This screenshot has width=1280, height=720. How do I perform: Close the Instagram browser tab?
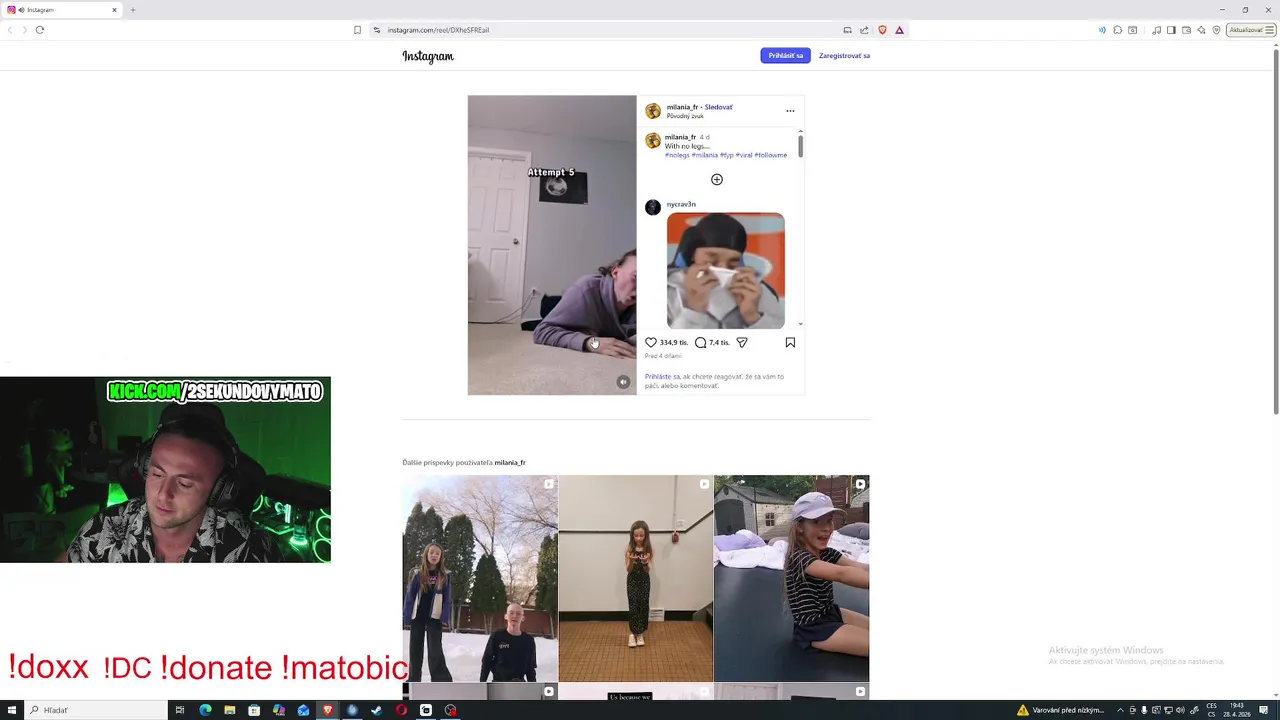(x=114, y=10)
